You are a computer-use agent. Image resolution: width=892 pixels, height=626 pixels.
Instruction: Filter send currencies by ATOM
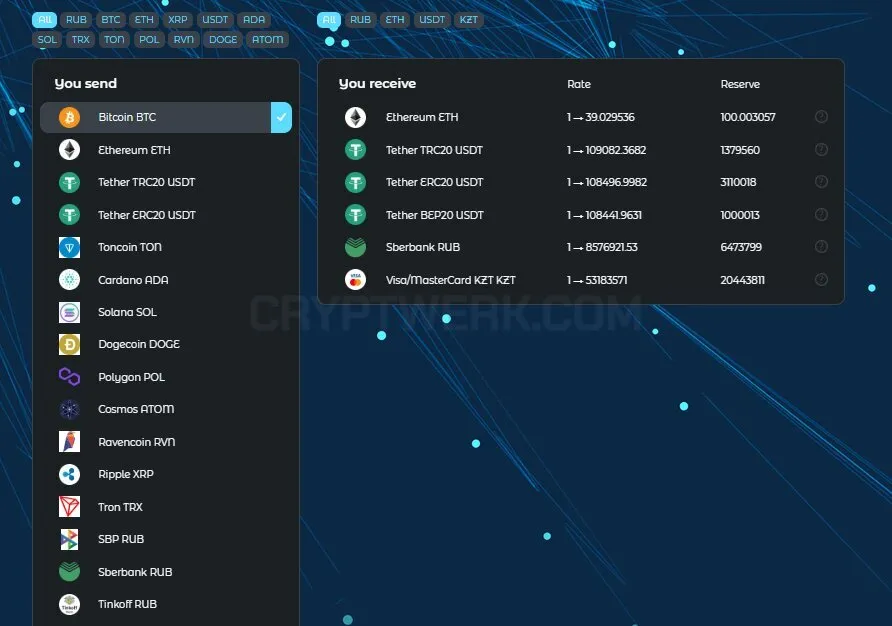(267, 39)
